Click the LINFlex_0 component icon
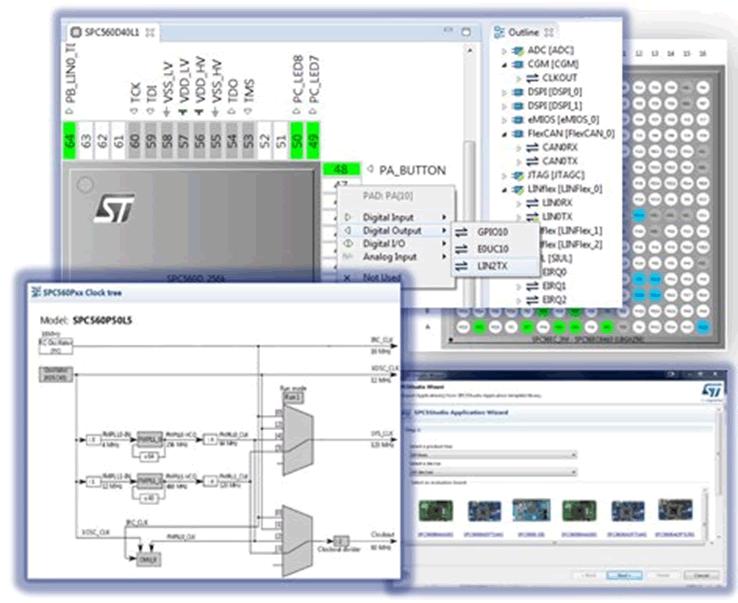Image resolution: width=738 pixels, height=603 pixels. click(x=518, y=189)
